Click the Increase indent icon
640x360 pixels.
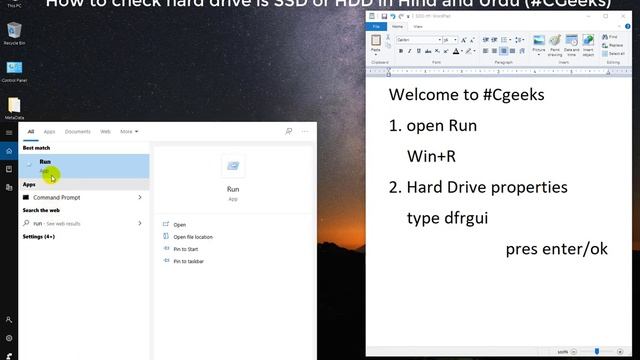tap(494, 40)
